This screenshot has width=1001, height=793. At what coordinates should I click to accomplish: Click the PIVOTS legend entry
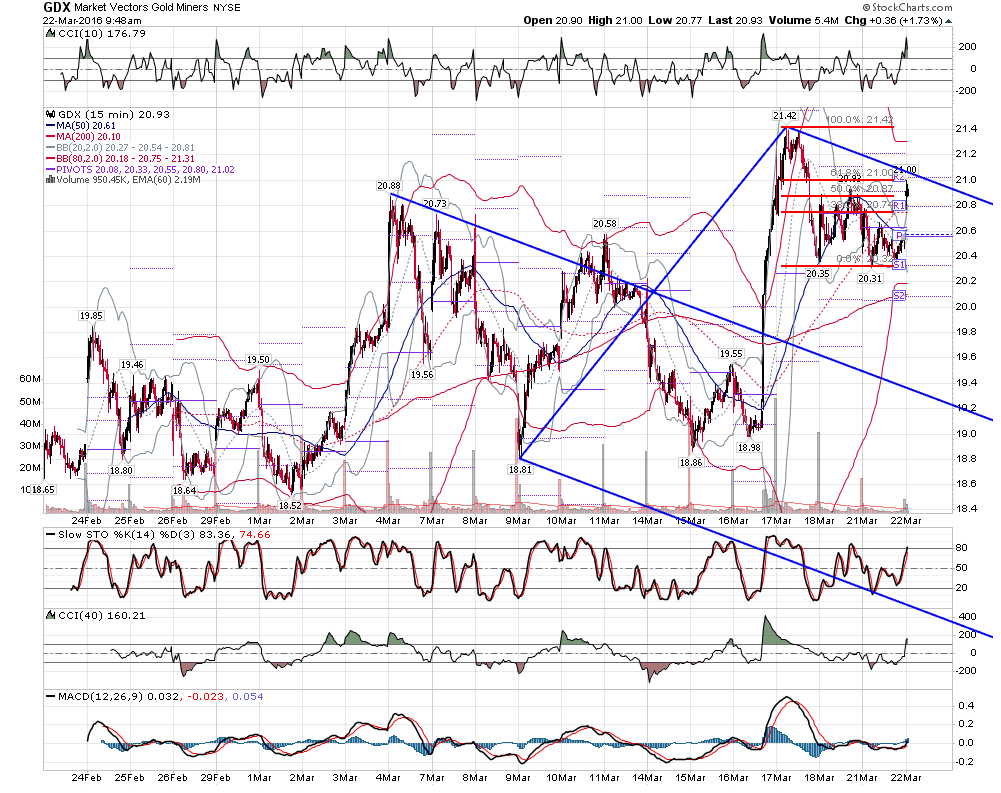coord(140,169)
